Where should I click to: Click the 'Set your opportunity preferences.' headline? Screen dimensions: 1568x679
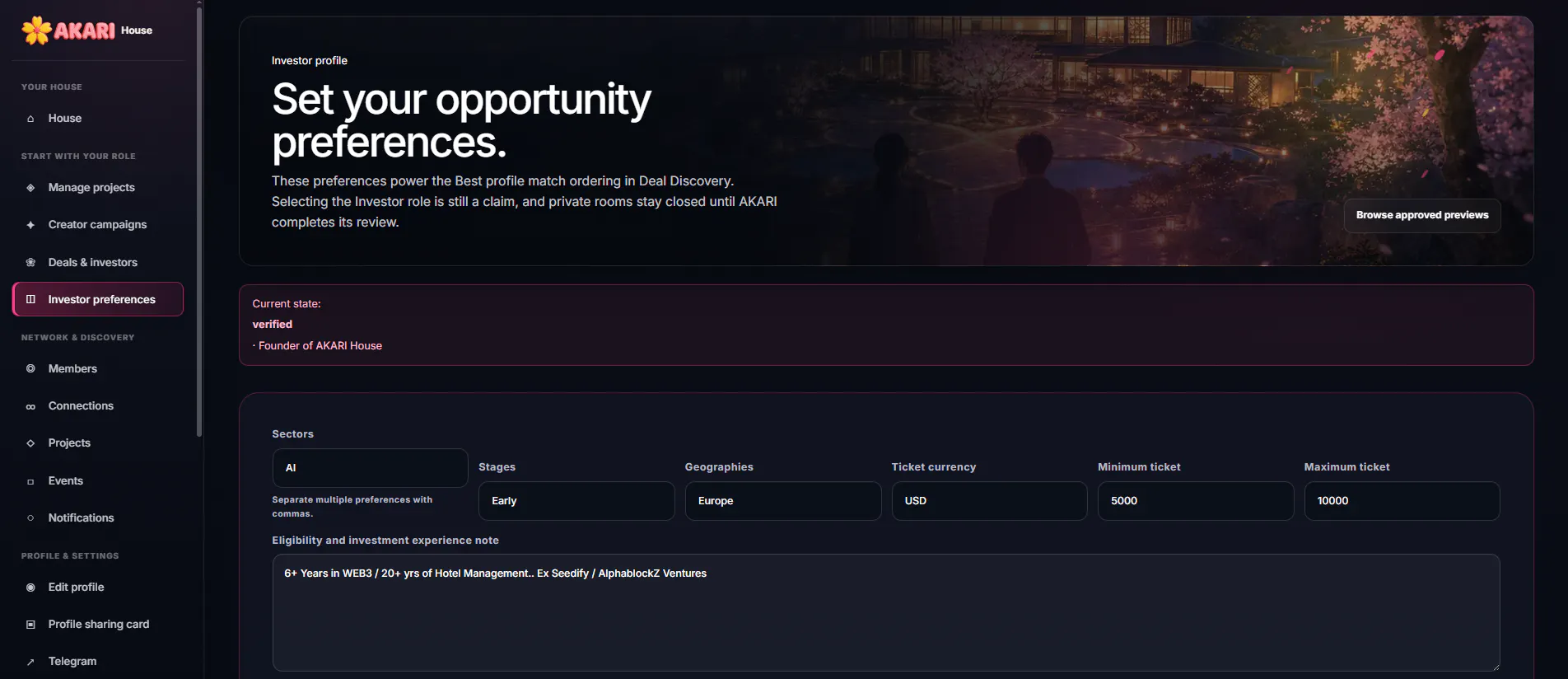pyautogui.click(x=461, y=120)
